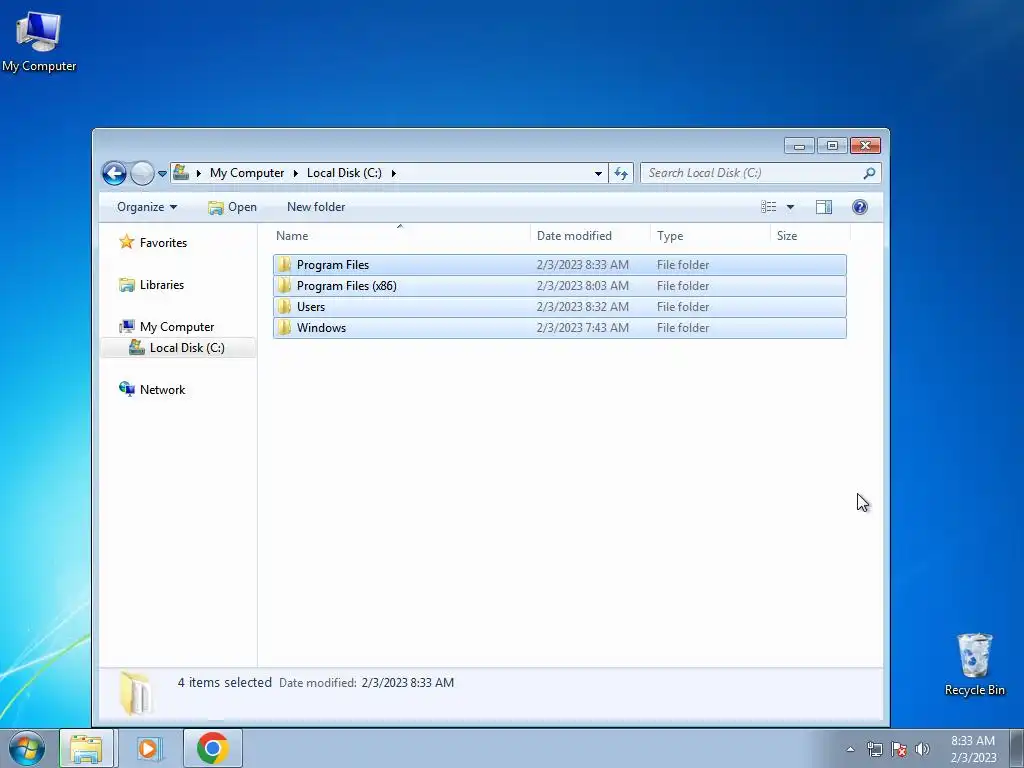
Task: Click the Back navigation arrow button
Action: pos(114,173)
